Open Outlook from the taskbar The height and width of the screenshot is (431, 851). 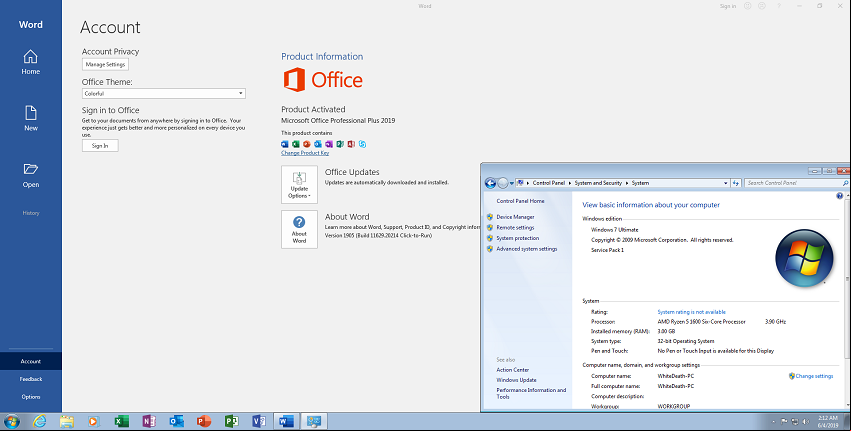coord(176,421)
